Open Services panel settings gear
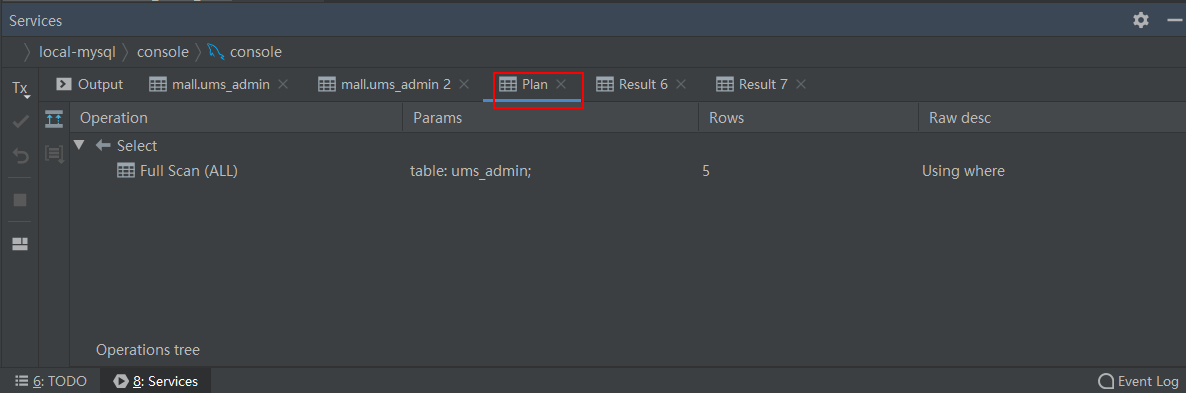This screenshot has width=1186, height=393. point(1141,20)
